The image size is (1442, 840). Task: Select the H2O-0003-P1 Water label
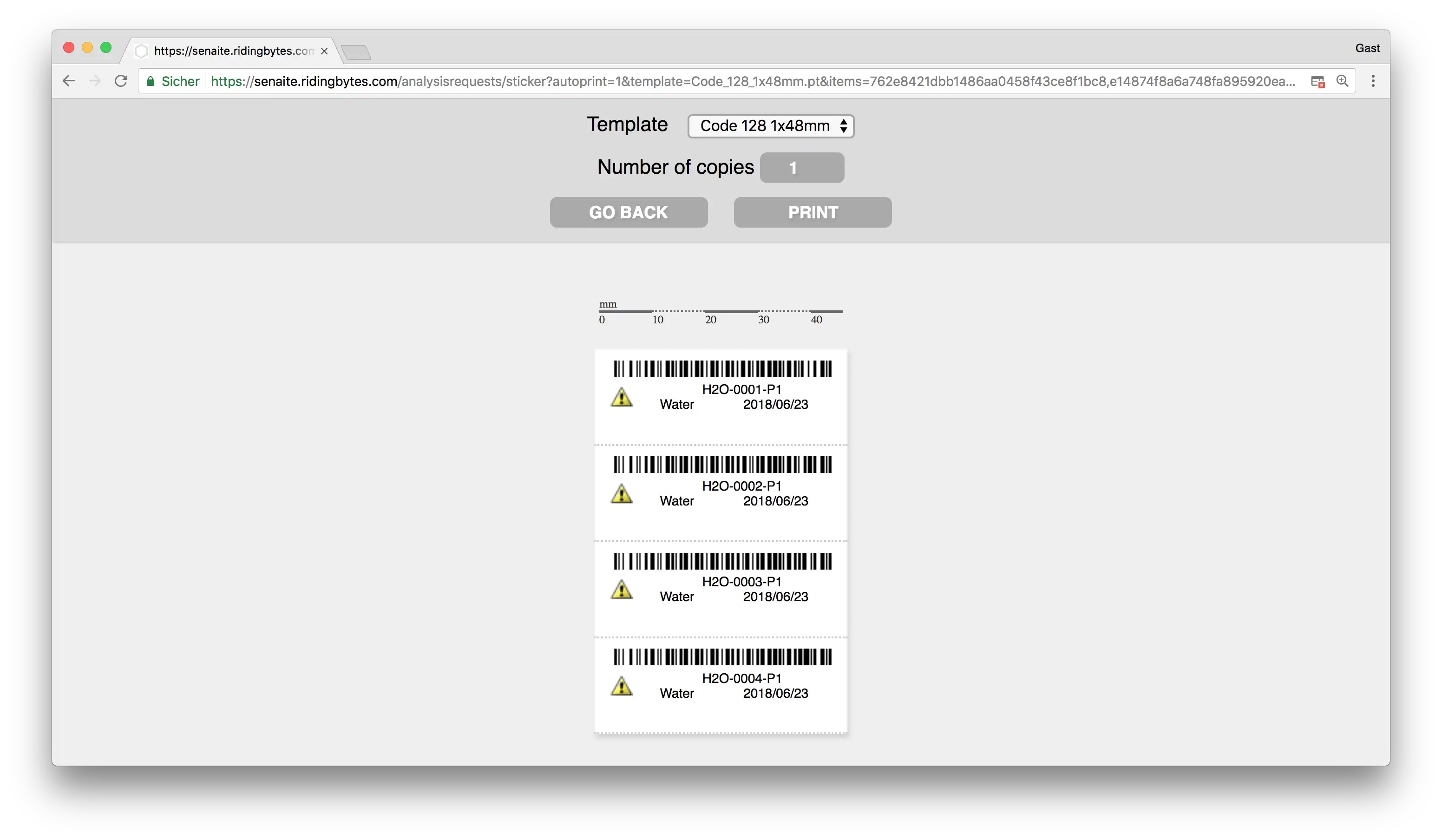721,585
